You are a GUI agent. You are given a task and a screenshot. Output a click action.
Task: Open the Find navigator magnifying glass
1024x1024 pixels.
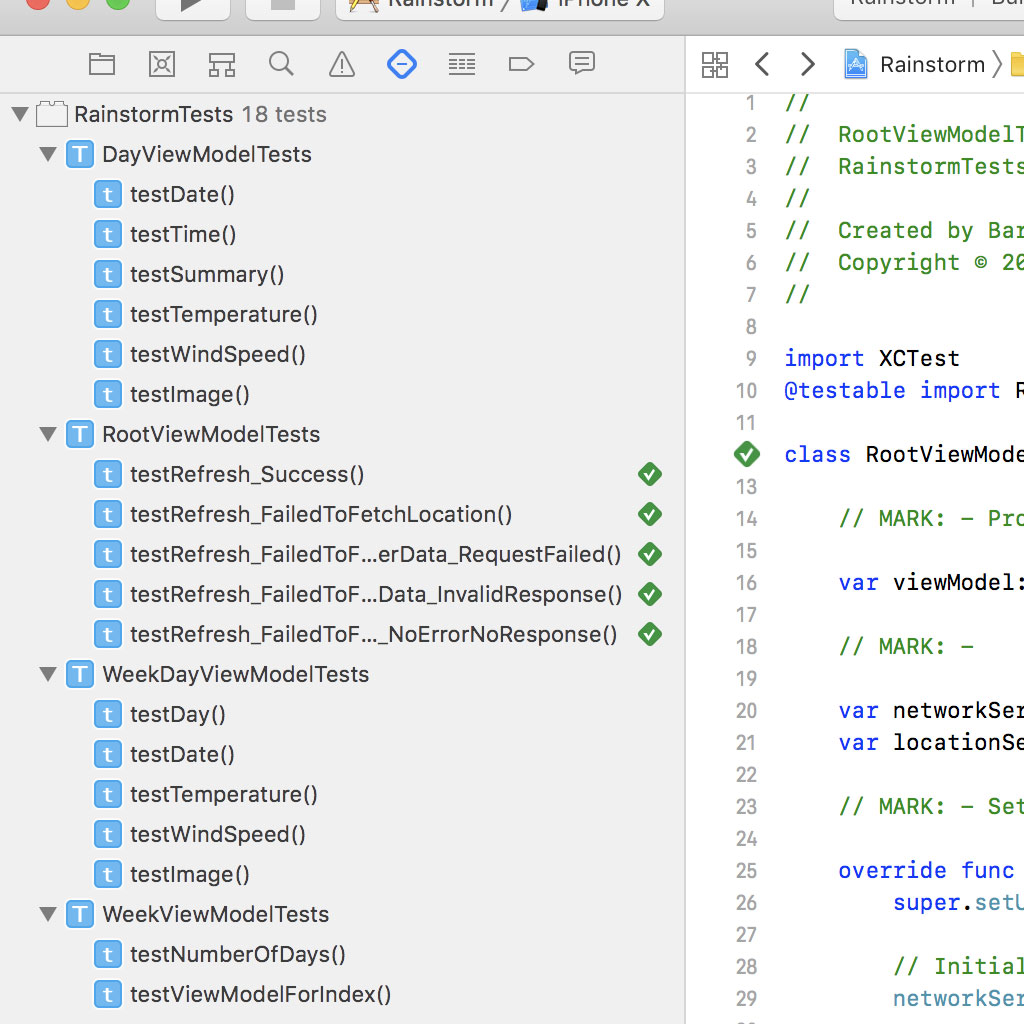(x=281, y=64)
